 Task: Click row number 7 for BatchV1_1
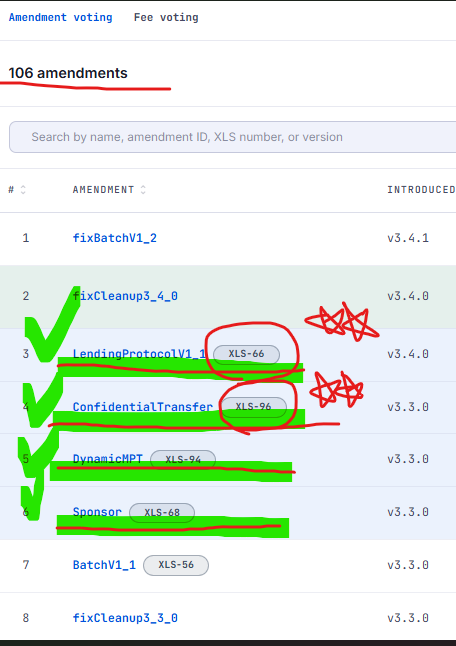[26, 564]
